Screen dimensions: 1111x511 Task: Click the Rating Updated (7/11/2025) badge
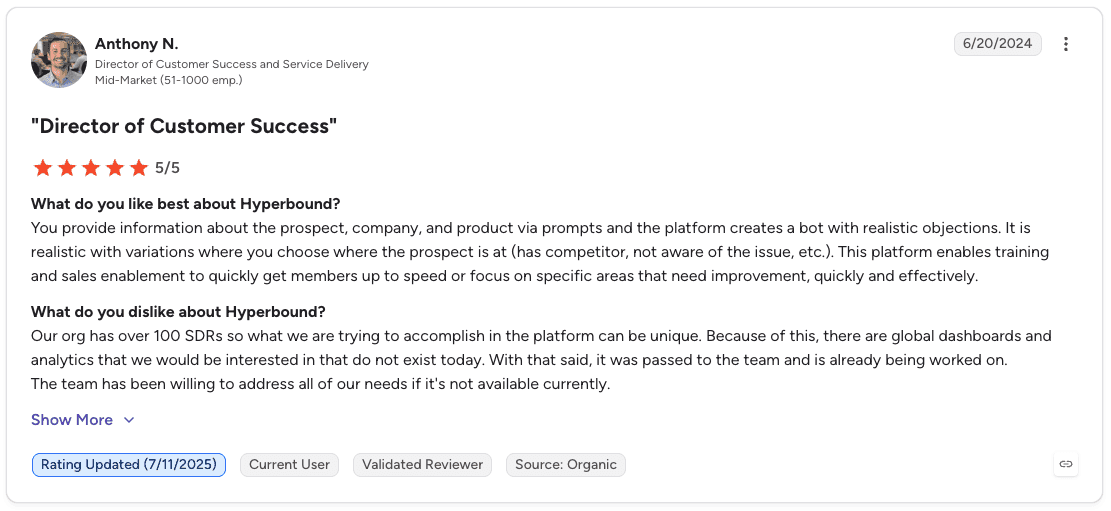pyautogui.click(x=129, y=465)
